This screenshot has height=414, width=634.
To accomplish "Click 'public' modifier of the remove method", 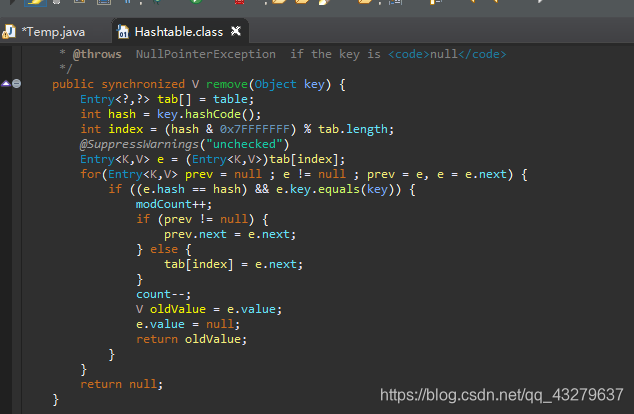I will click(x=73, y=84).
